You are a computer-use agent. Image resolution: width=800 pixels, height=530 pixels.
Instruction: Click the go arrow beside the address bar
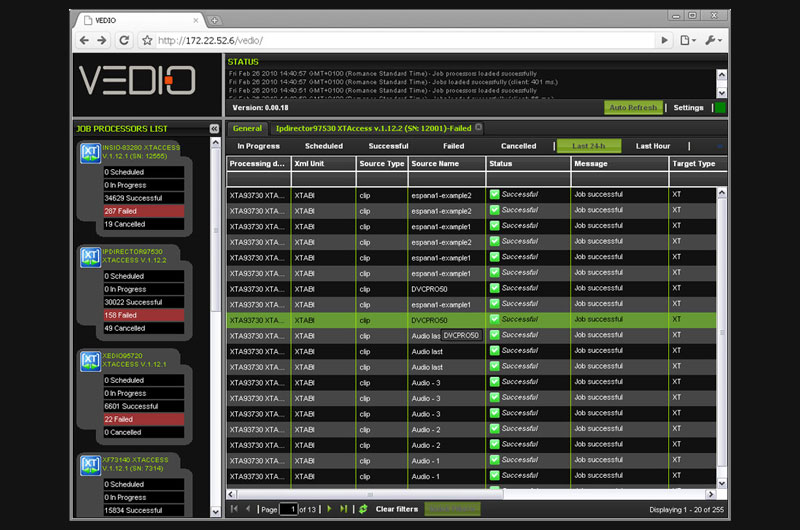click(x=664, y=40)
